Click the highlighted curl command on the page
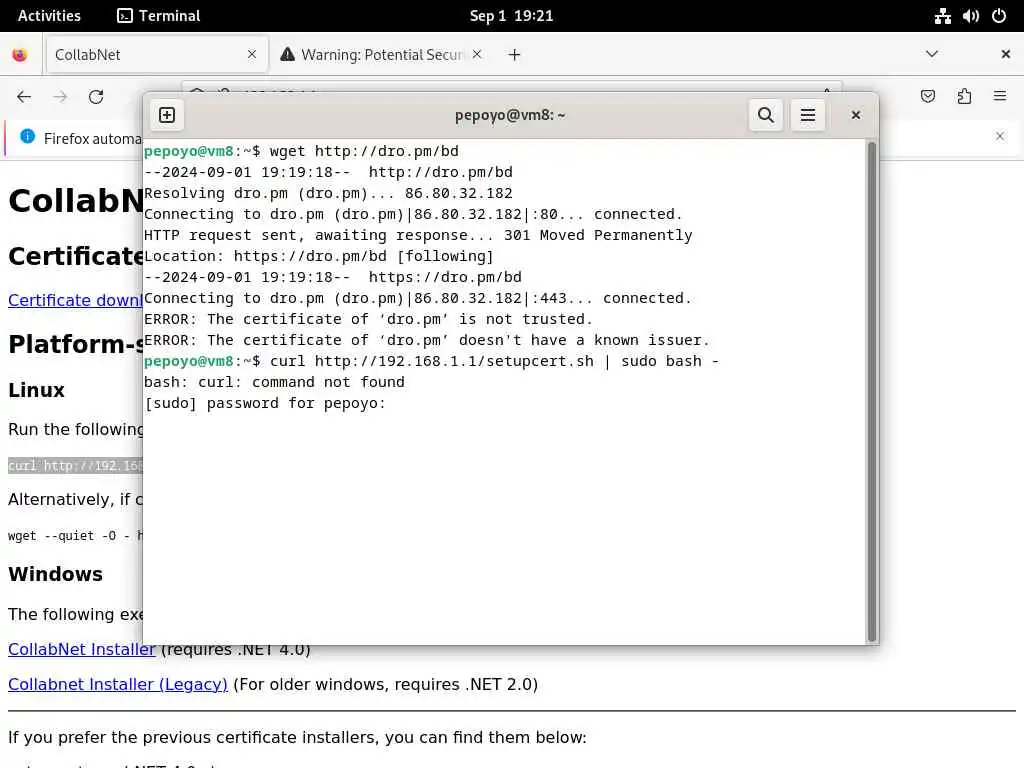1024x768 pixels. [x=75, y=466]
